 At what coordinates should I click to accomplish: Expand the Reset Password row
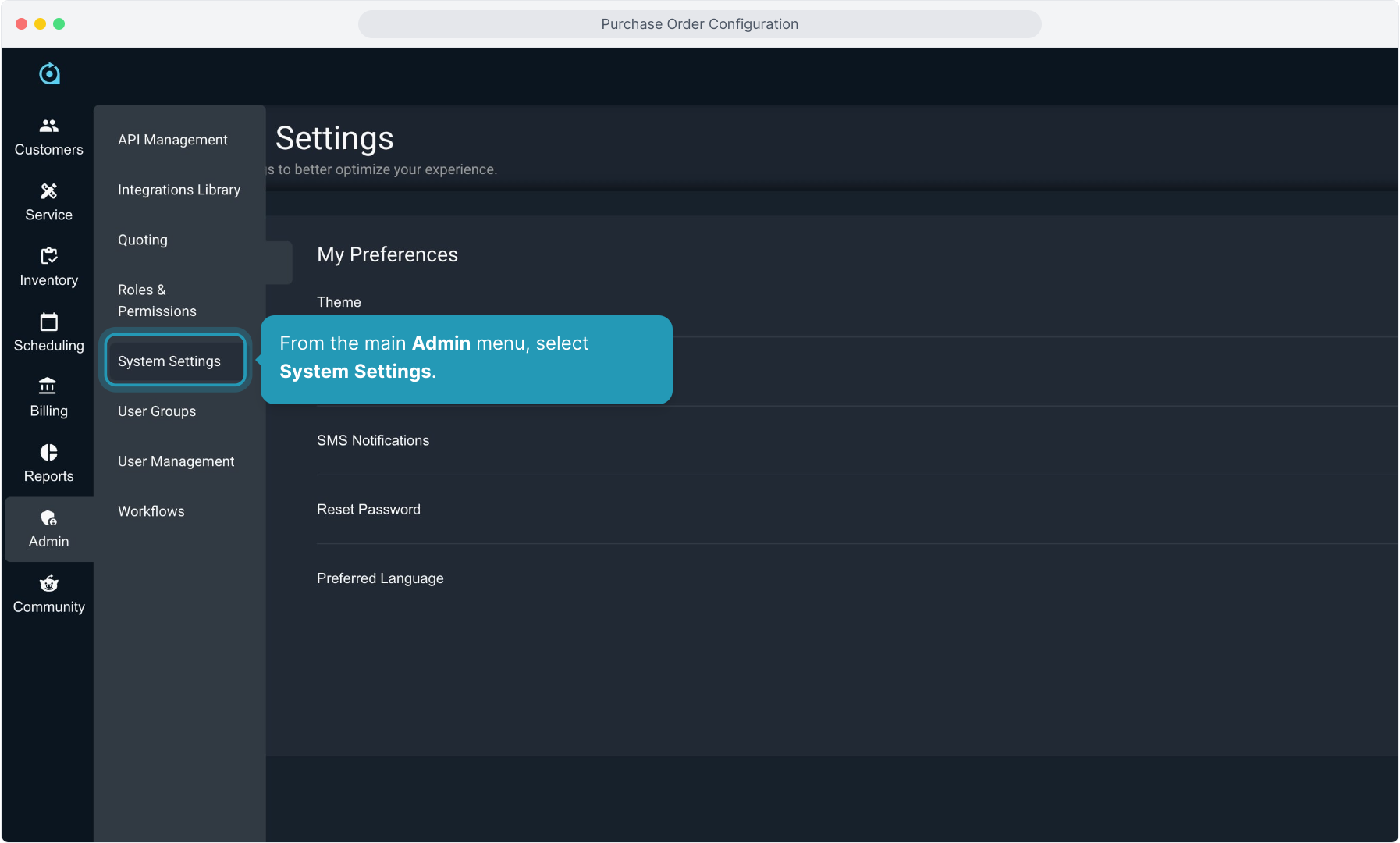(x=368, y=509)
